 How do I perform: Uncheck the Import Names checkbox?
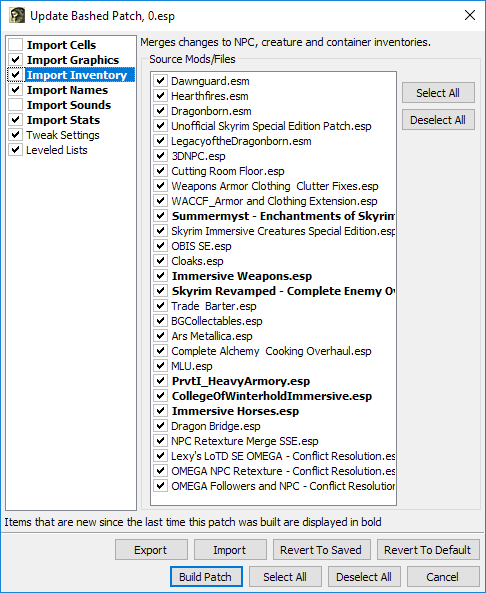16,90
